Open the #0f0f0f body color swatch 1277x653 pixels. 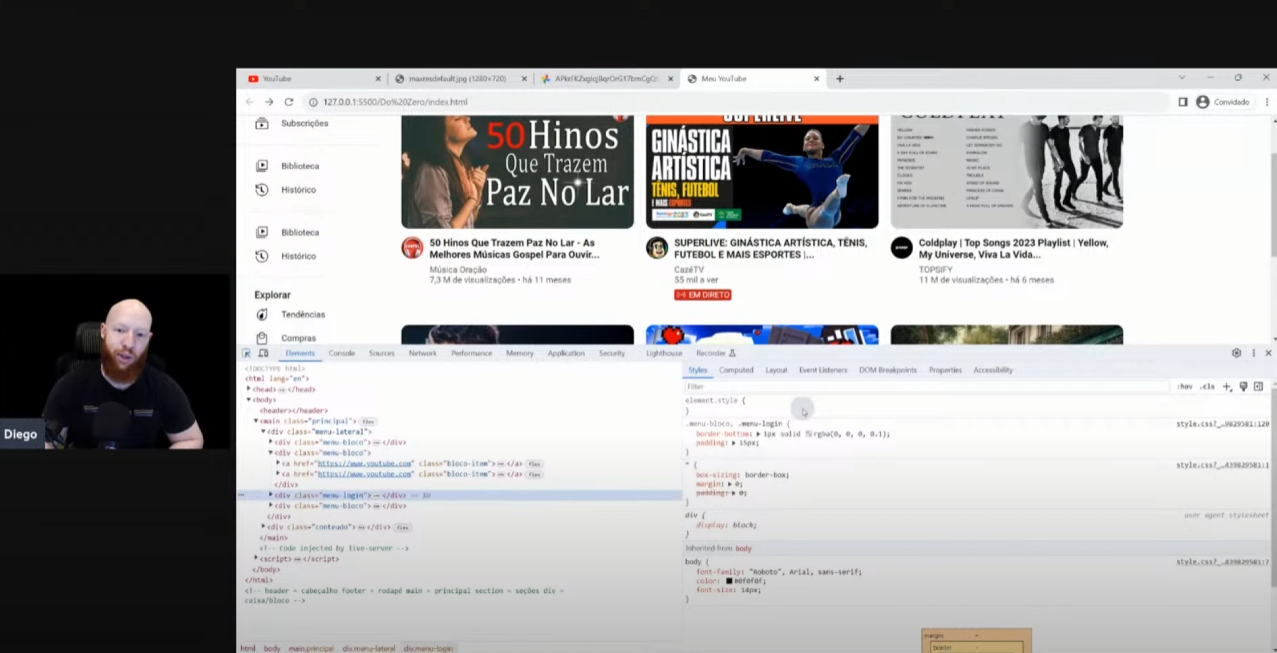pyautogui.click(x=729, y=581)
